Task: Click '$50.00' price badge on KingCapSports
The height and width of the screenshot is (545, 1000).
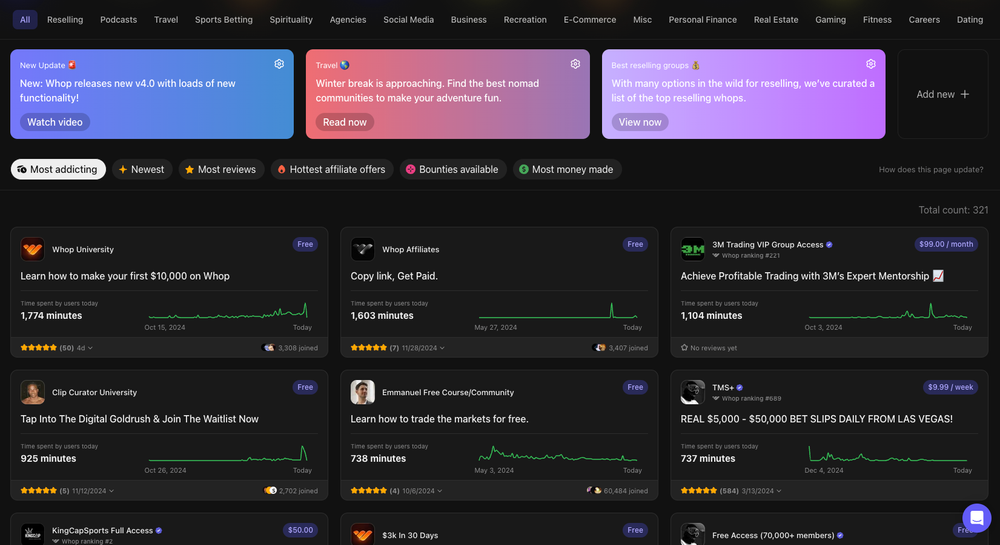Action: tap(300, 530)
